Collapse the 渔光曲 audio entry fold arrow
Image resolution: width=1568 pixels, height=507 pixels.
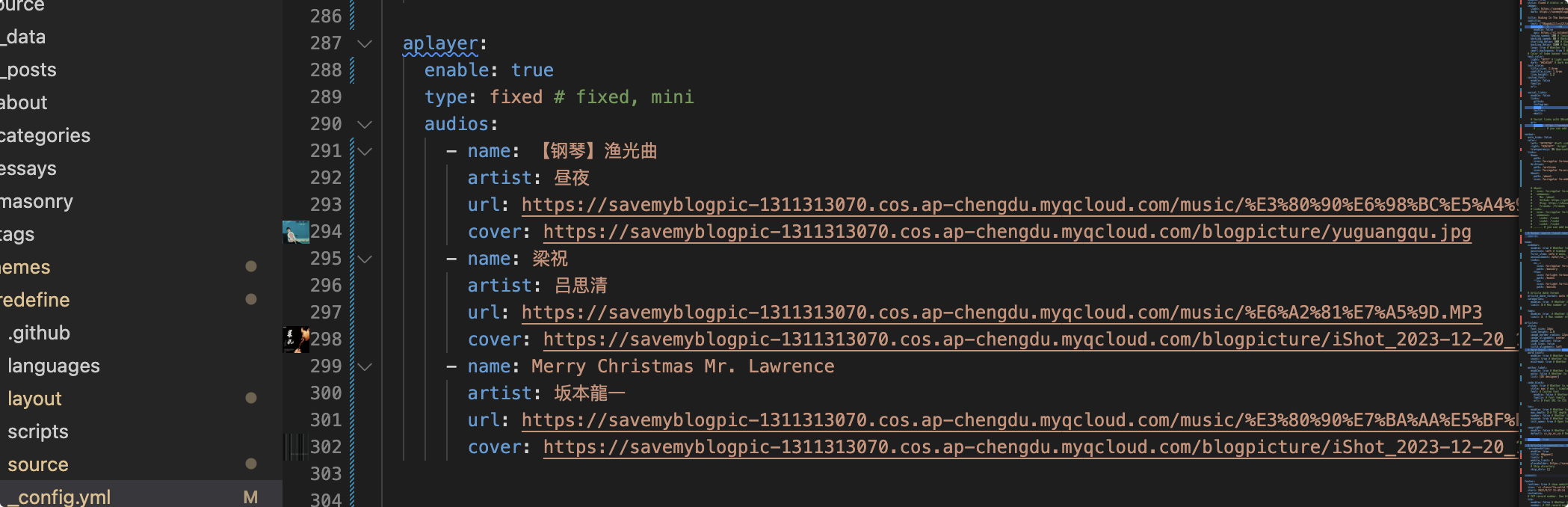(365, 151)
